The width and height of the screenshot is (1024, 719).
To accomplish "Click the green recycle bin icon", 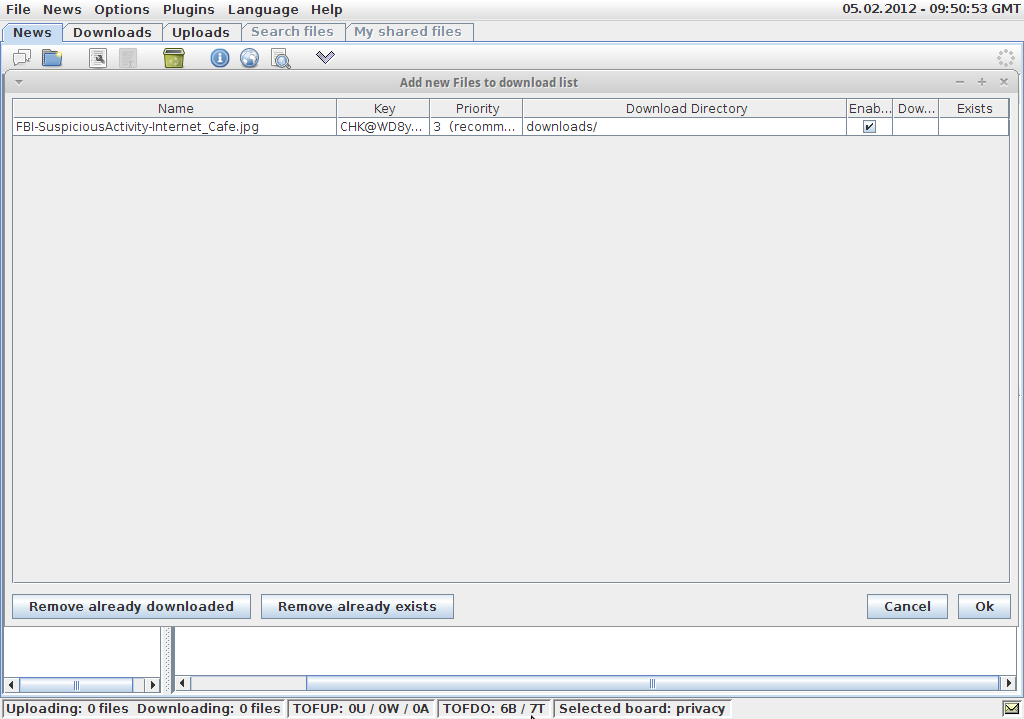I will (174, 58).
